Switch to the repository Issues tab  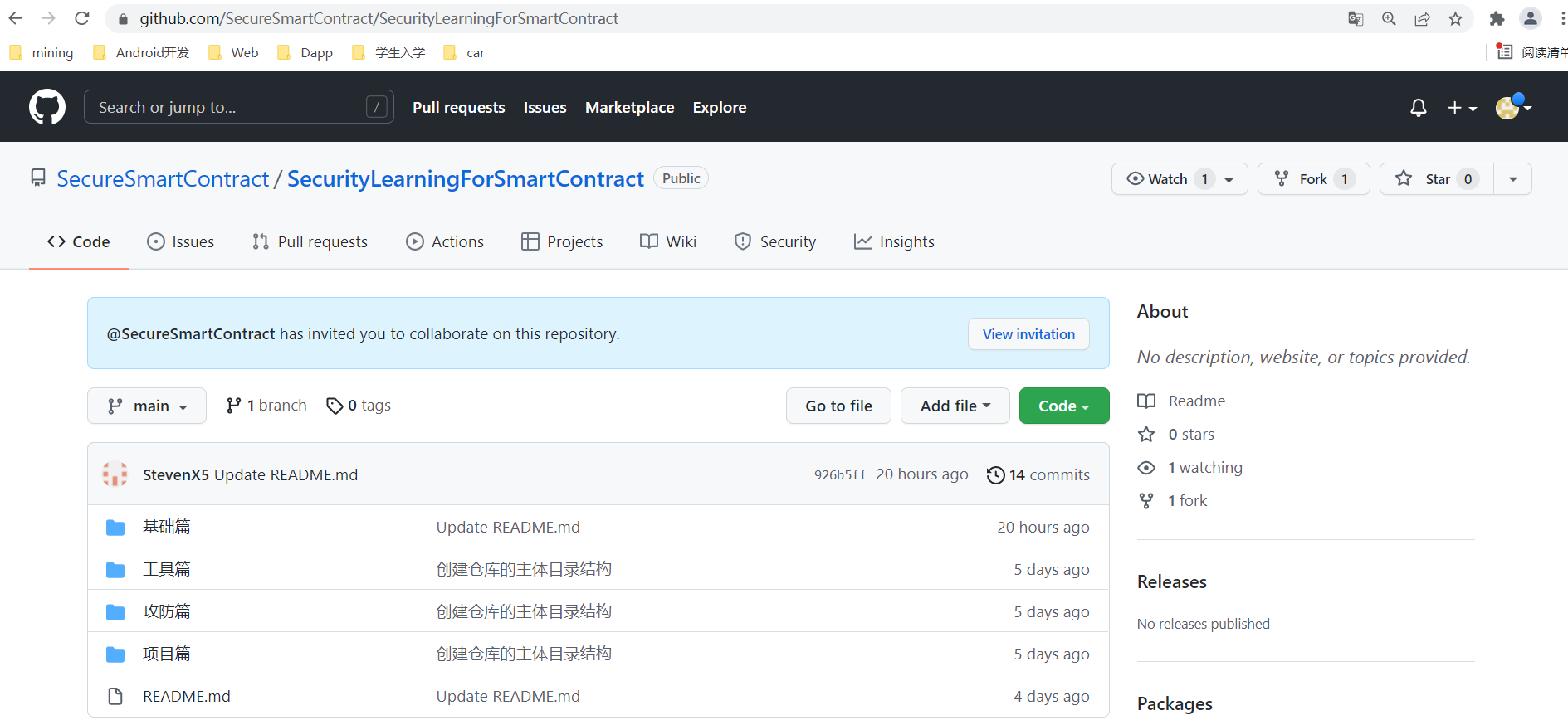click(x=181, y=241)
